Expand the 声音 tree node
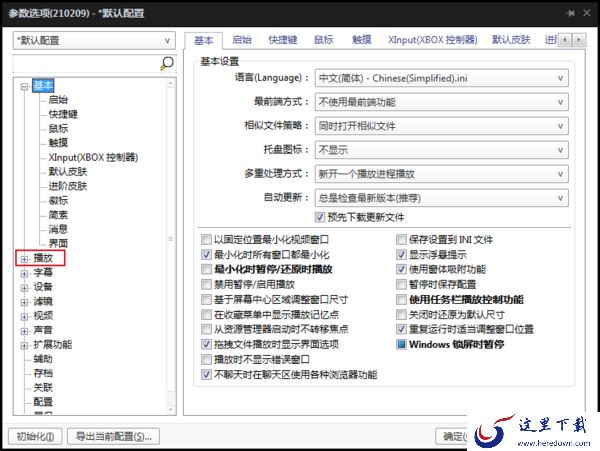600x451 pixels. (x=24, y=331)
